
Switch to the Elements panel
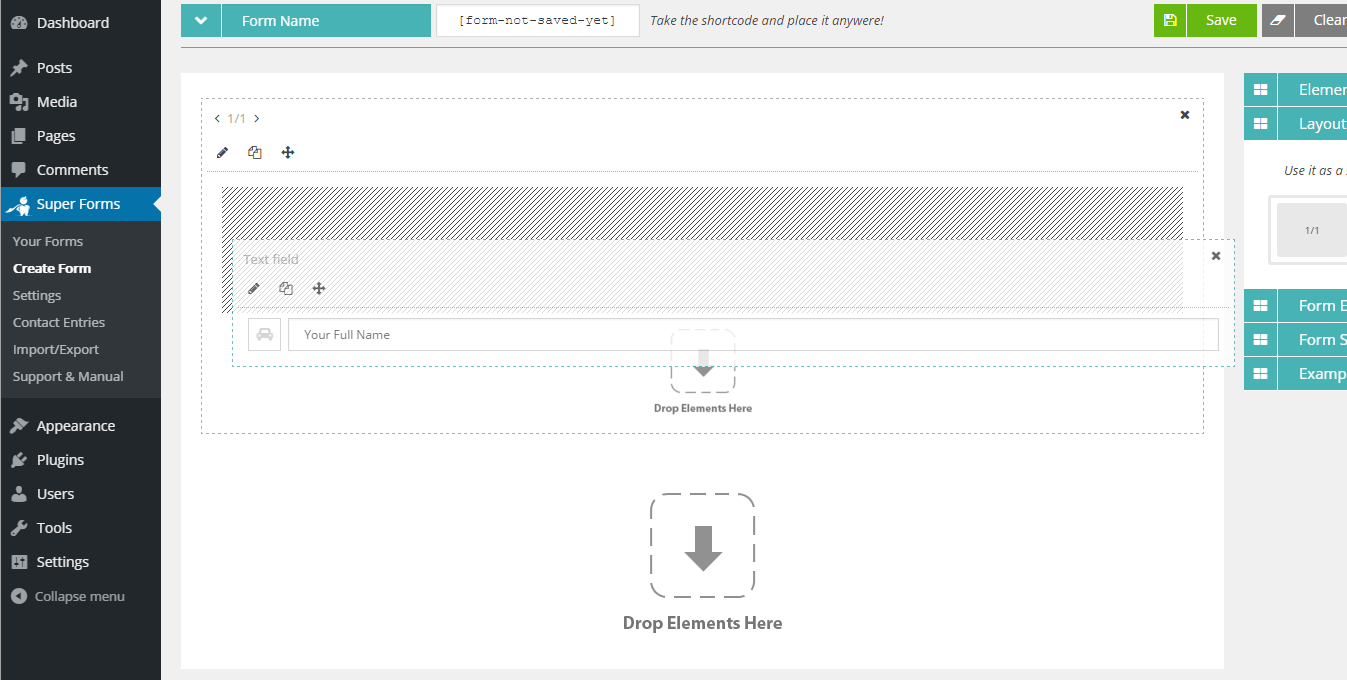pos(1310,89)
